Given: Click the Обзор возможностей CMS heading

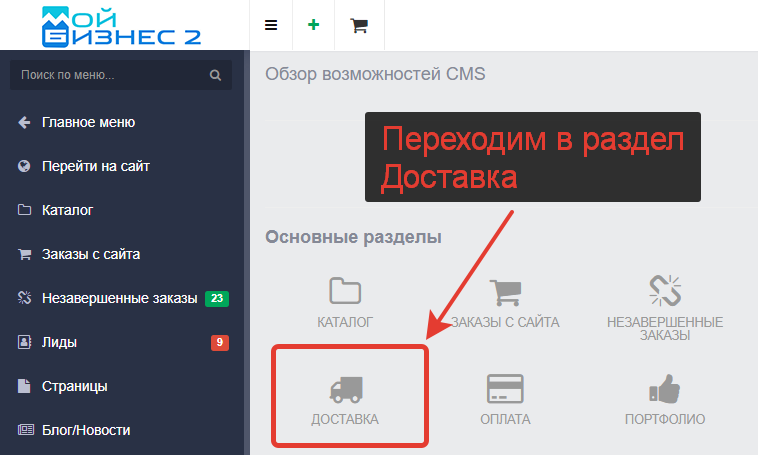Looking at the screenshot, I should tap(375, 74).
